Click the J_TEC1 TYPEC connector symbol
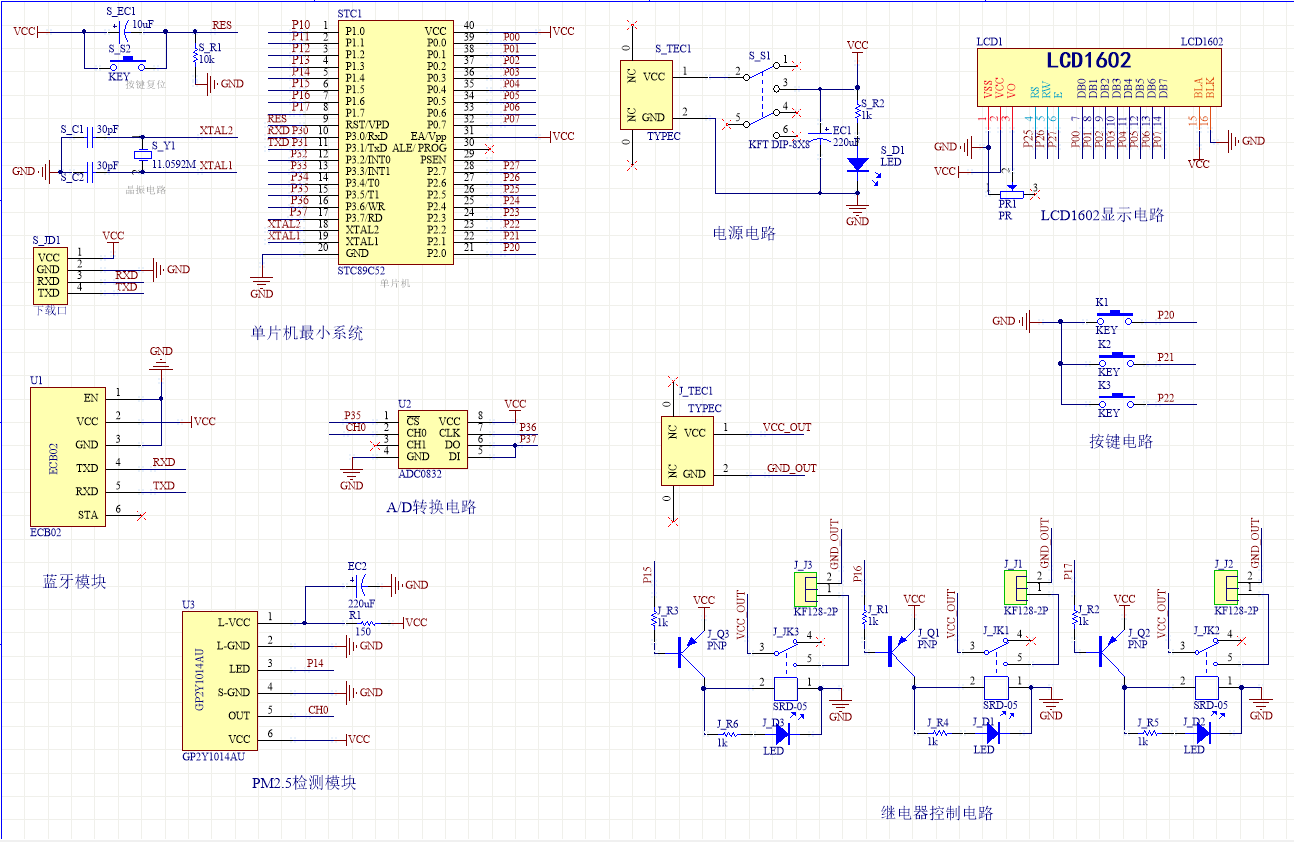 [686, 451]
